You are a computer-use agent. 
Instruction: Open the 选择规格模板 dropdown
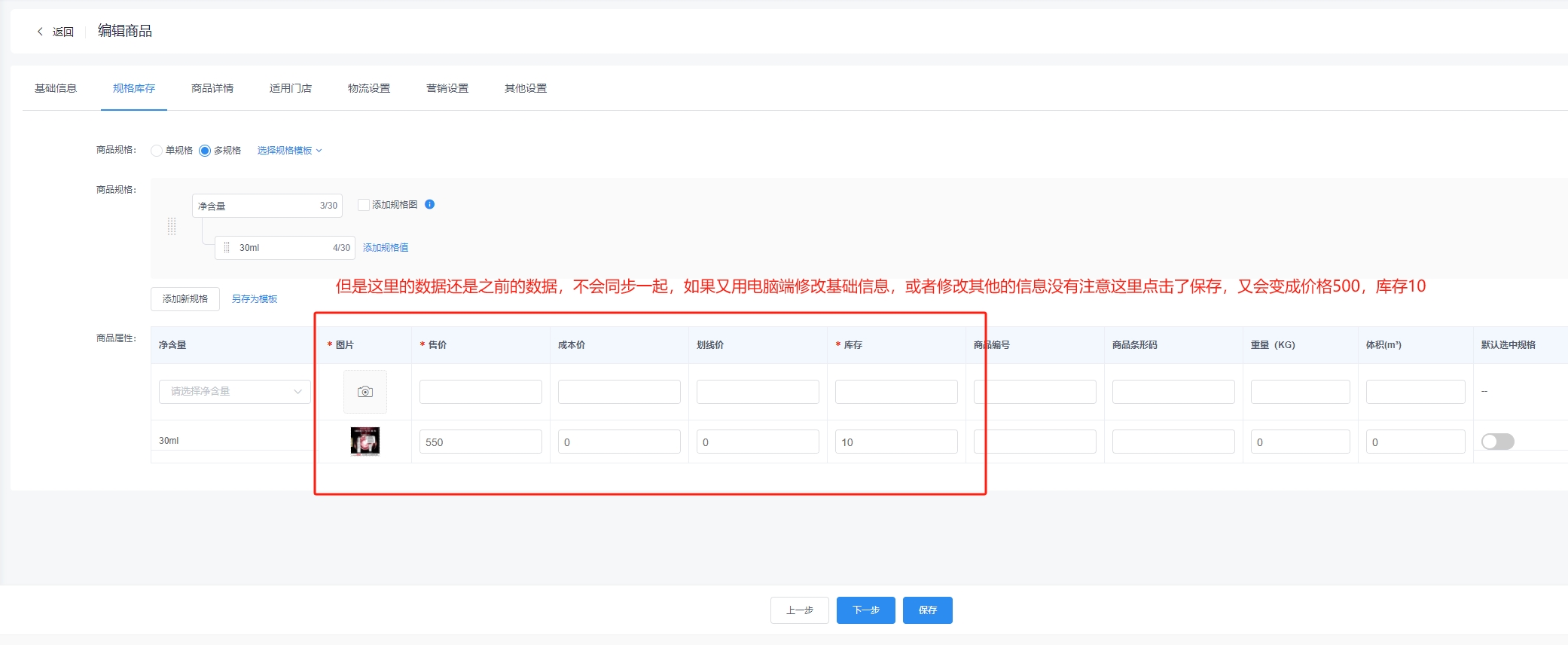pyautogui.click(x=290, y=151)
